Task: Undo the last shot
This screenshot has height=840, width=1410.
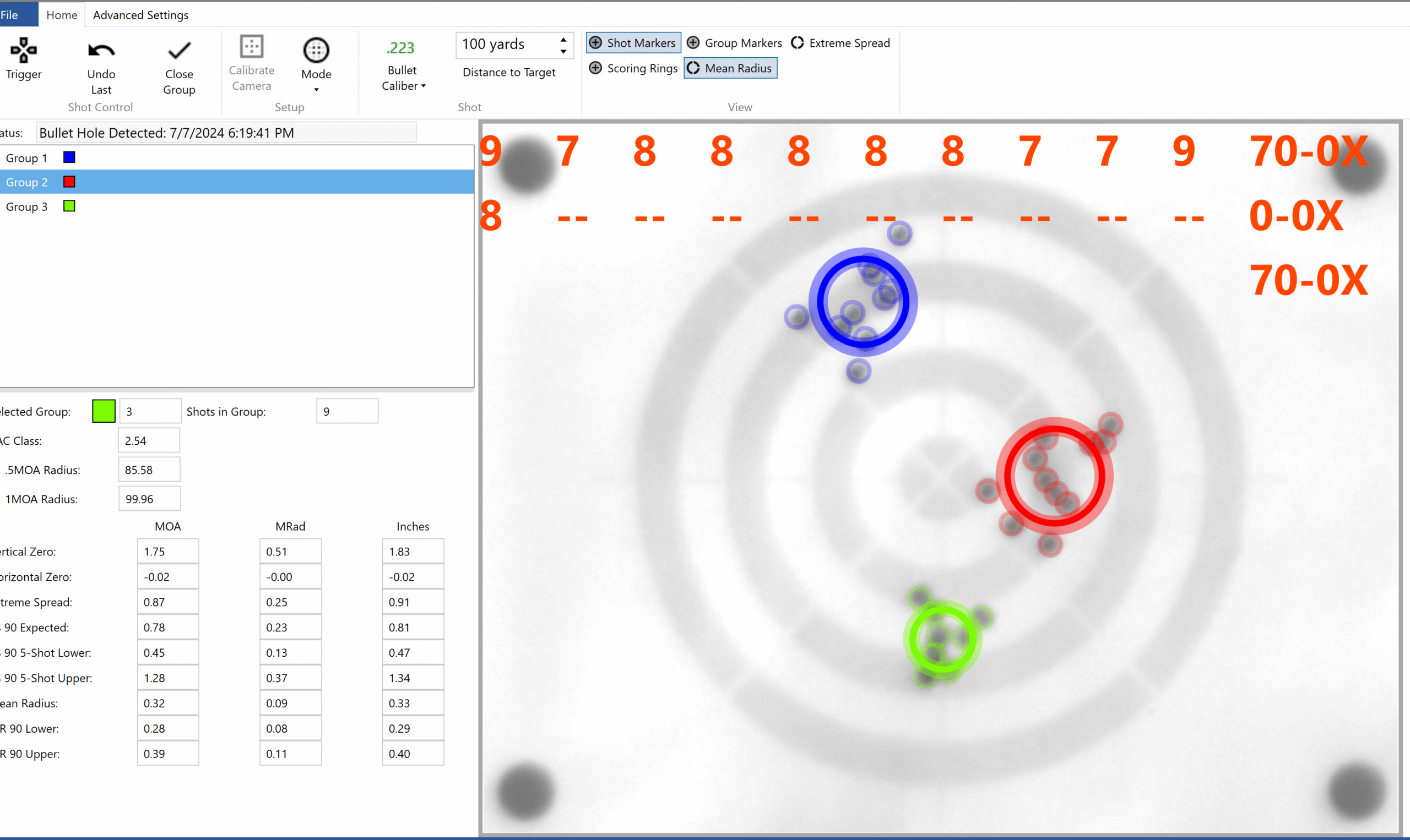Action: click(101, 51)
